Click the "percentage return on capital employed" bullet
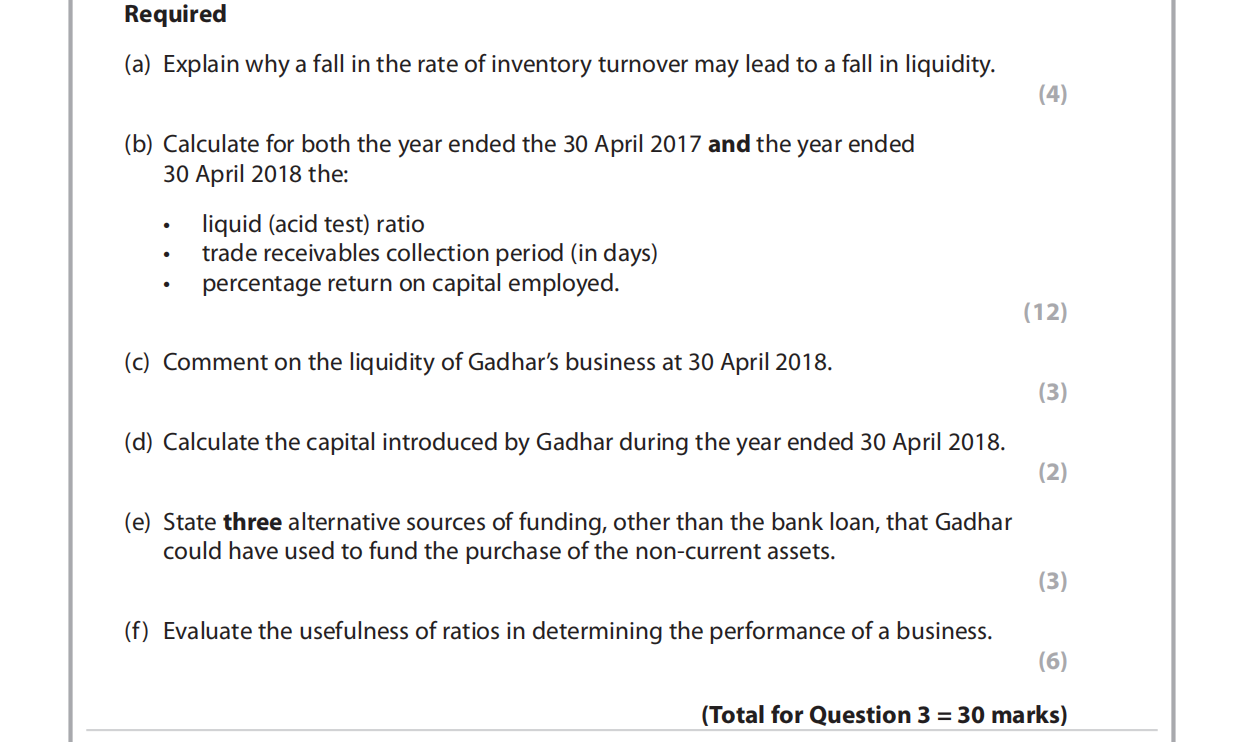 tap(410, 284)
